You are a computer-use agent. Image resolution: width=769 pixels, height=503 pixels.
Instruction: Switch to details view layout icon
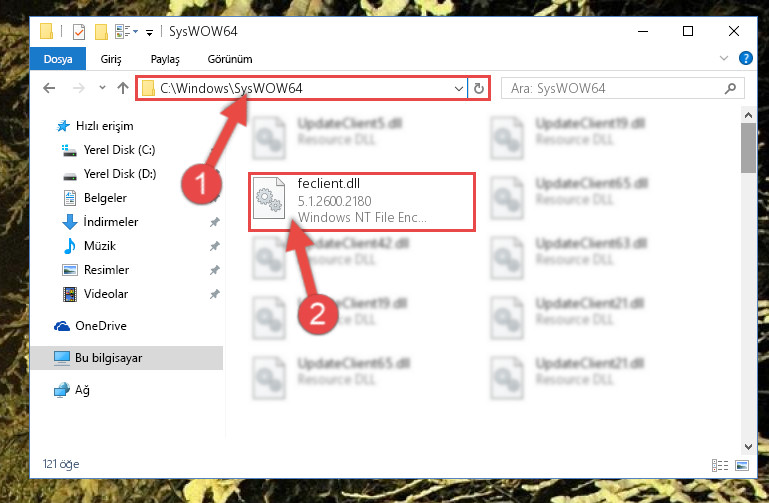tap(719, 465)
